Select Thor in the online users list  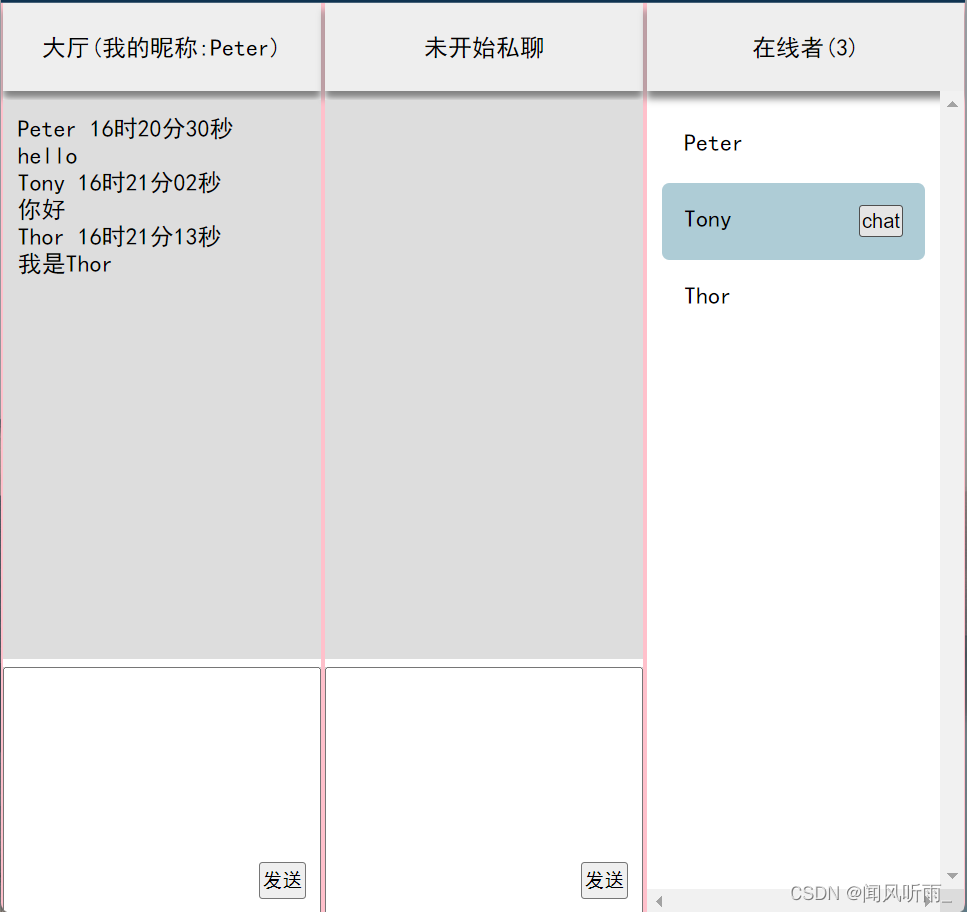coord(793,297)
